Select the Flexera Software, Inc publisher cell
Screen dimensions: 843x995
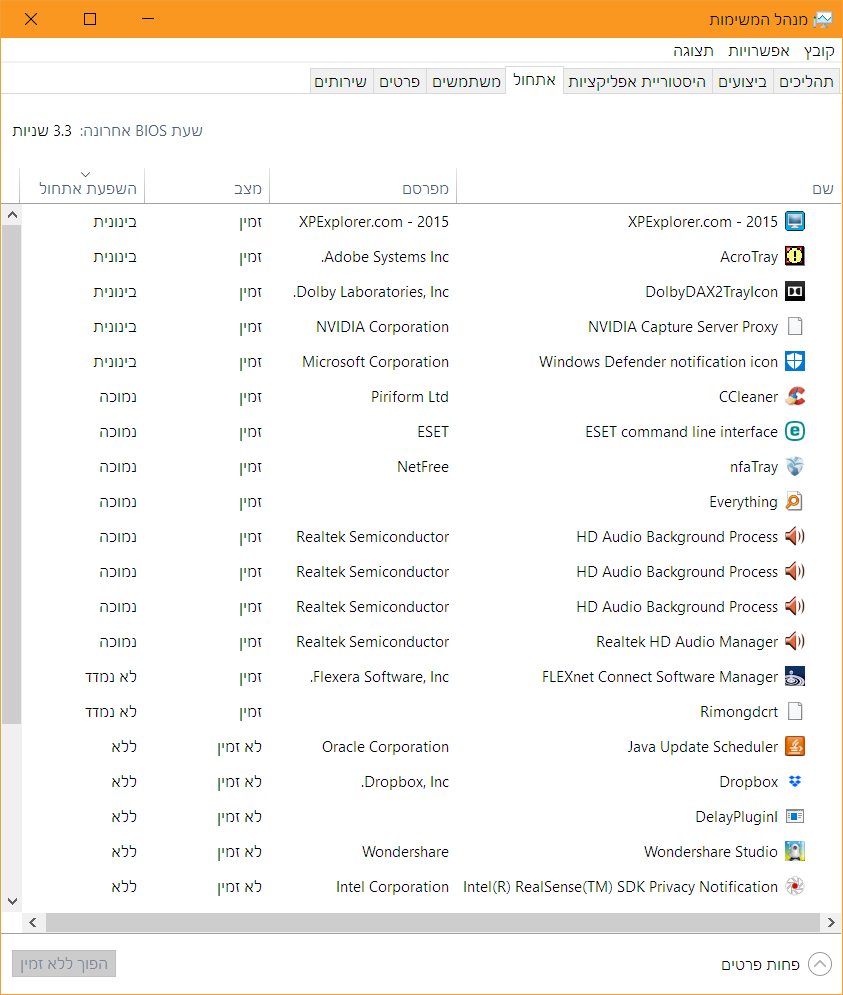point(379,676)
